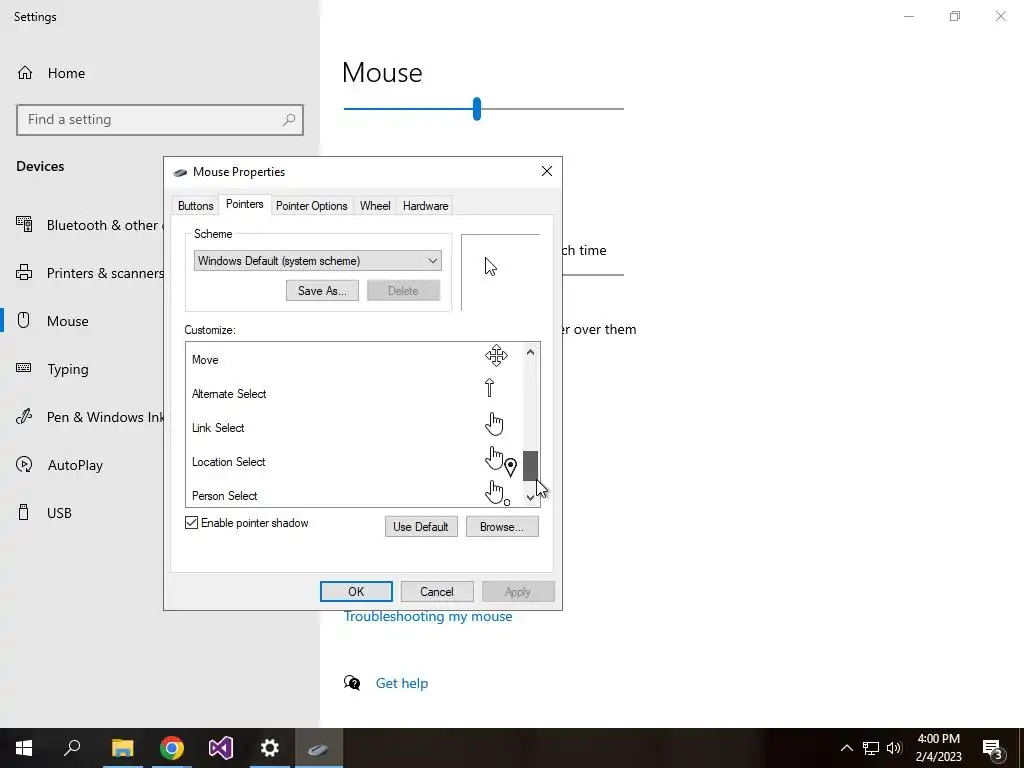Close the Mouse Properties dialog
1024x768 pixels.
(547, 171)
